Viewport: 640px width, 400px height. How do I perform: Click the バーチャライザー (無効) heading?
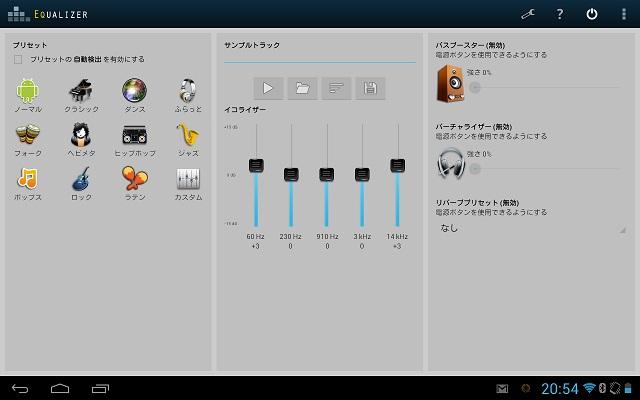point(473,127)
